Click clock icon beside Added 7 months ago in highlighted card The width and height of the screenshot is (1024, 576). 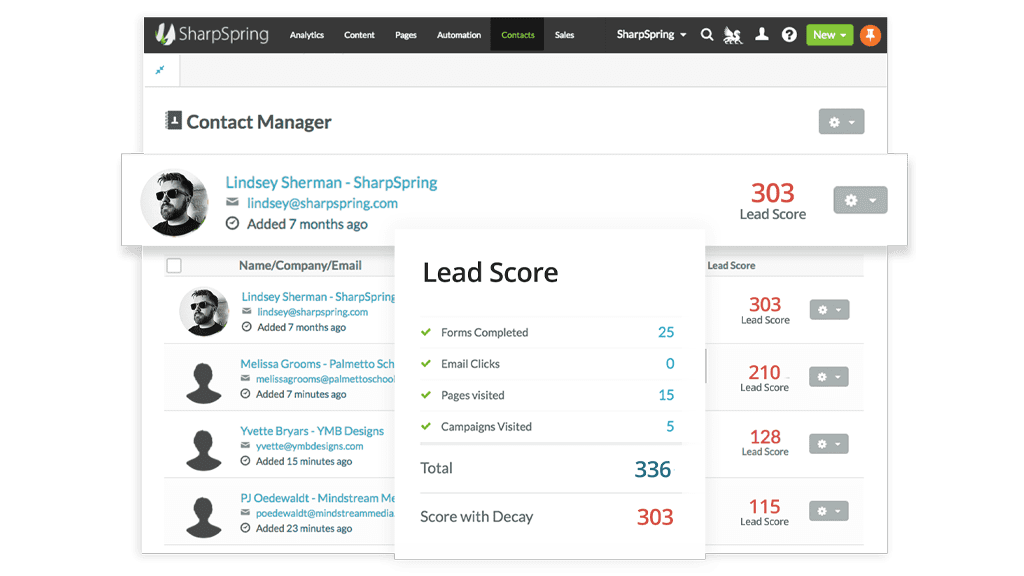point(232,223)
